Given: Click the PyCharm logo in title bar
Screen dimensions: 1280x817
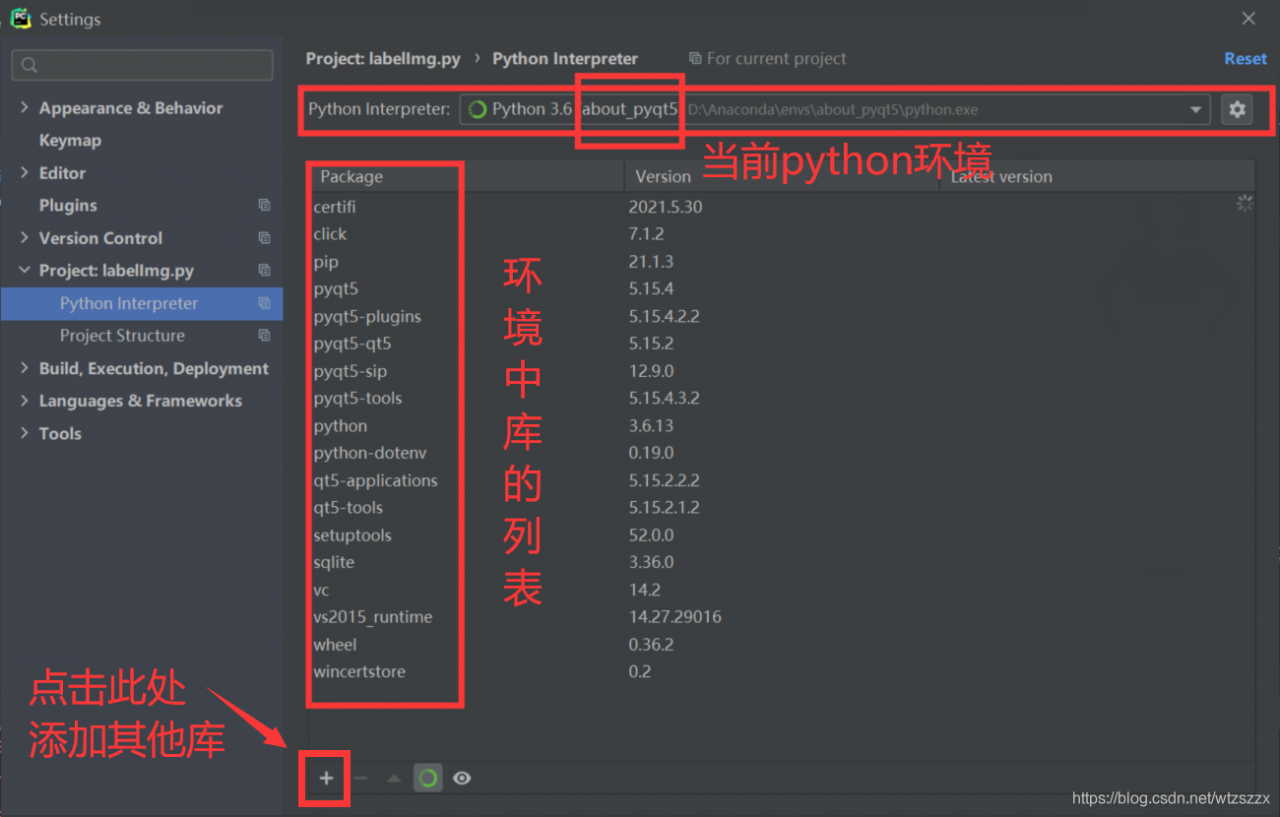Looking at the screenshot, I should [19, 18].
